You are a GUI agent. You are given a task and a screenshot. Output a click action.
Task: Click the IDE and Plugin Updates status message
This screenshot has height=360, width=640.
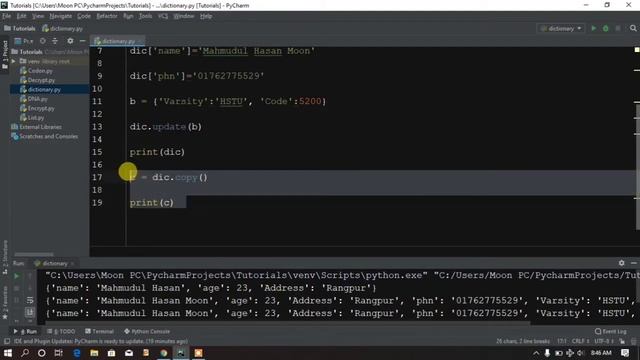pyautogui.click(x=100, y=341)
